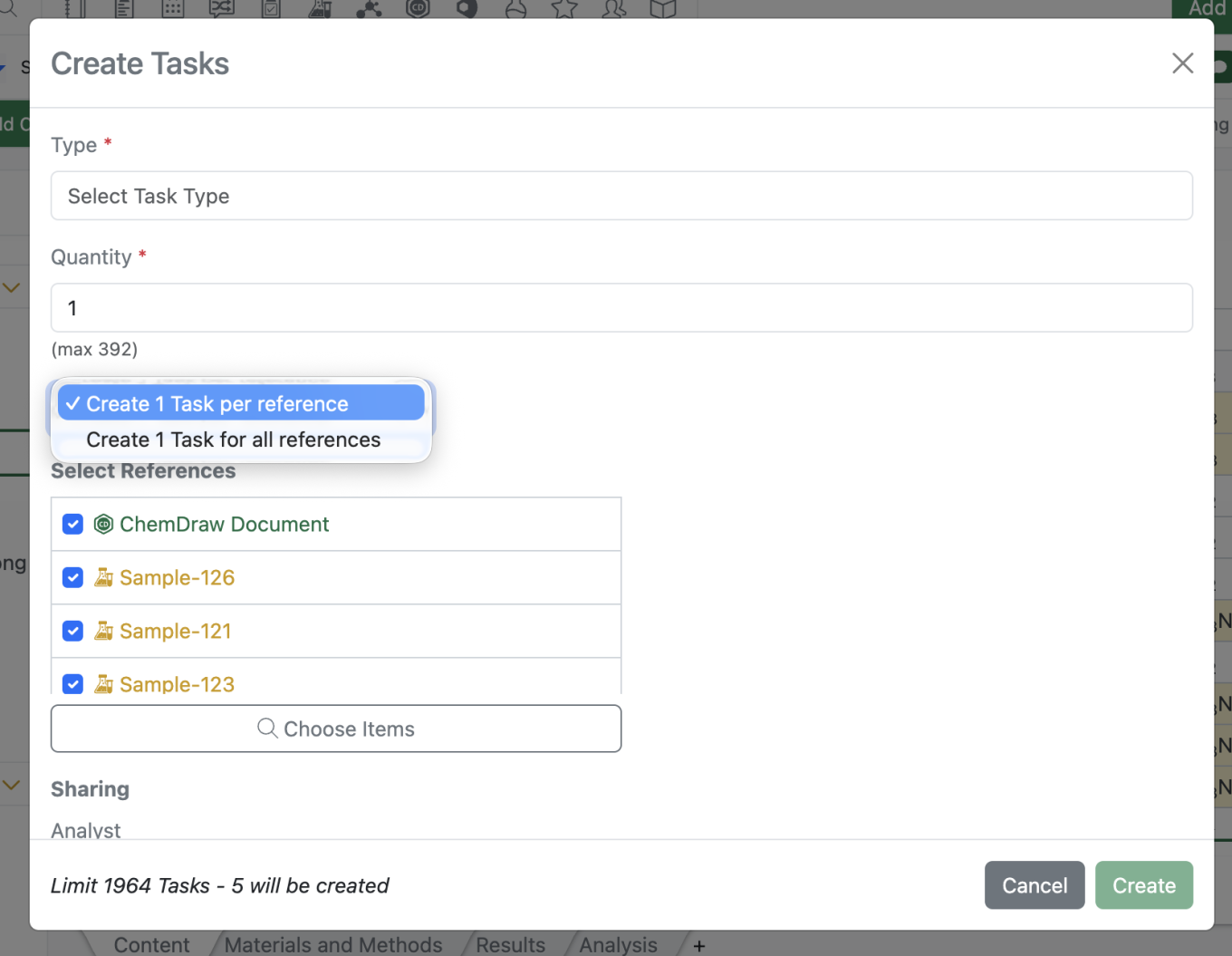Click the flask icon beside Sample-123
1232x956 pixels.
tap(104, 684)
